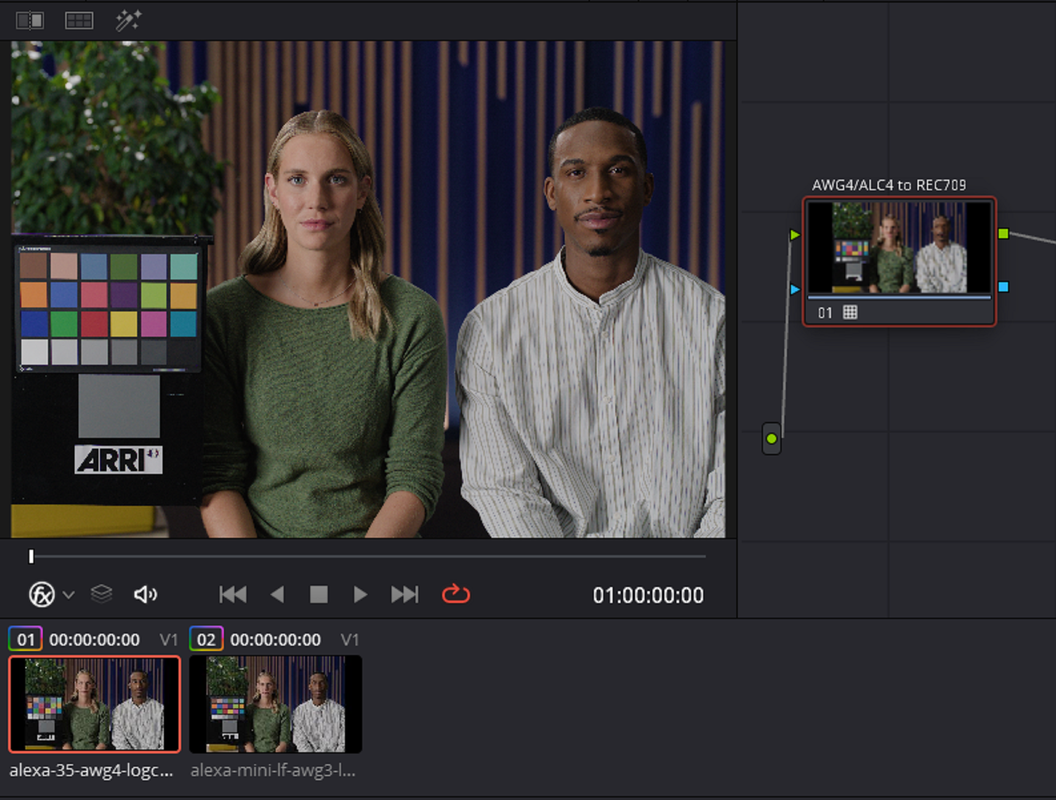Click the blue key output on the node
This screenshot has height=800, width=1056.
tap(1003, 287)
